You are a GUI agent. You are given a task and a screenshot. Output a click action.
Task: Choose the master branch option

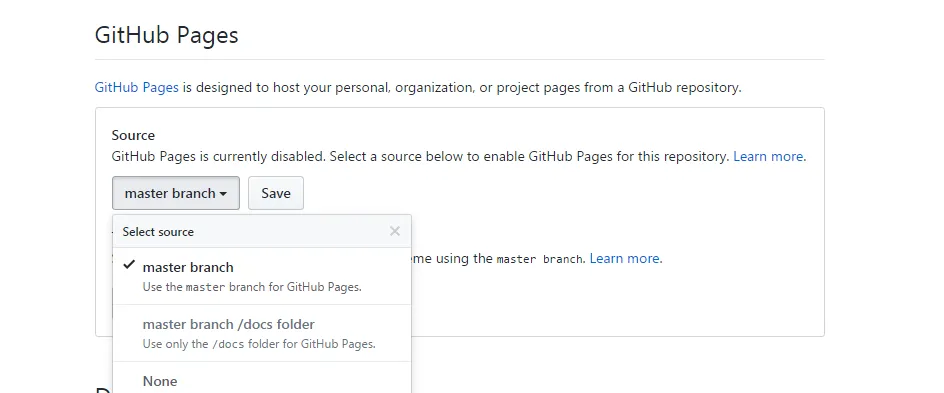pos(262,276)
